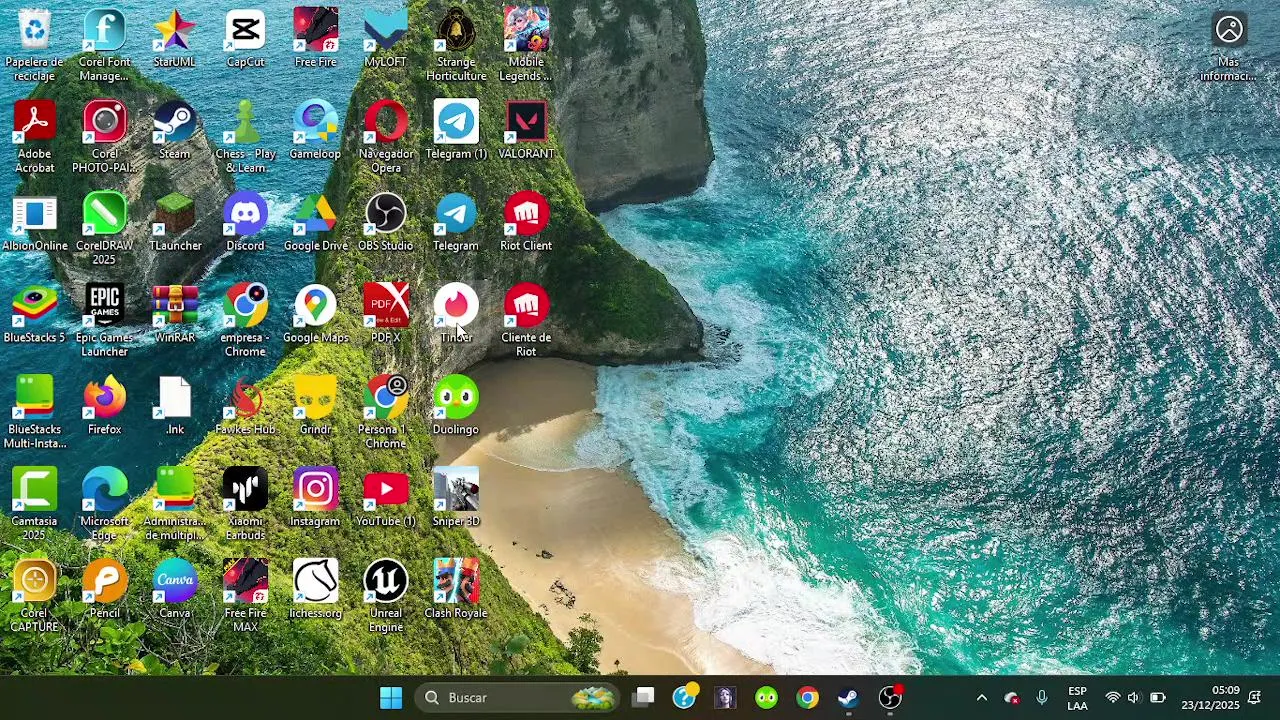Select the OBS Studio desktop icon
This screenshot has width=1280, height=720.
coord(386,223)
